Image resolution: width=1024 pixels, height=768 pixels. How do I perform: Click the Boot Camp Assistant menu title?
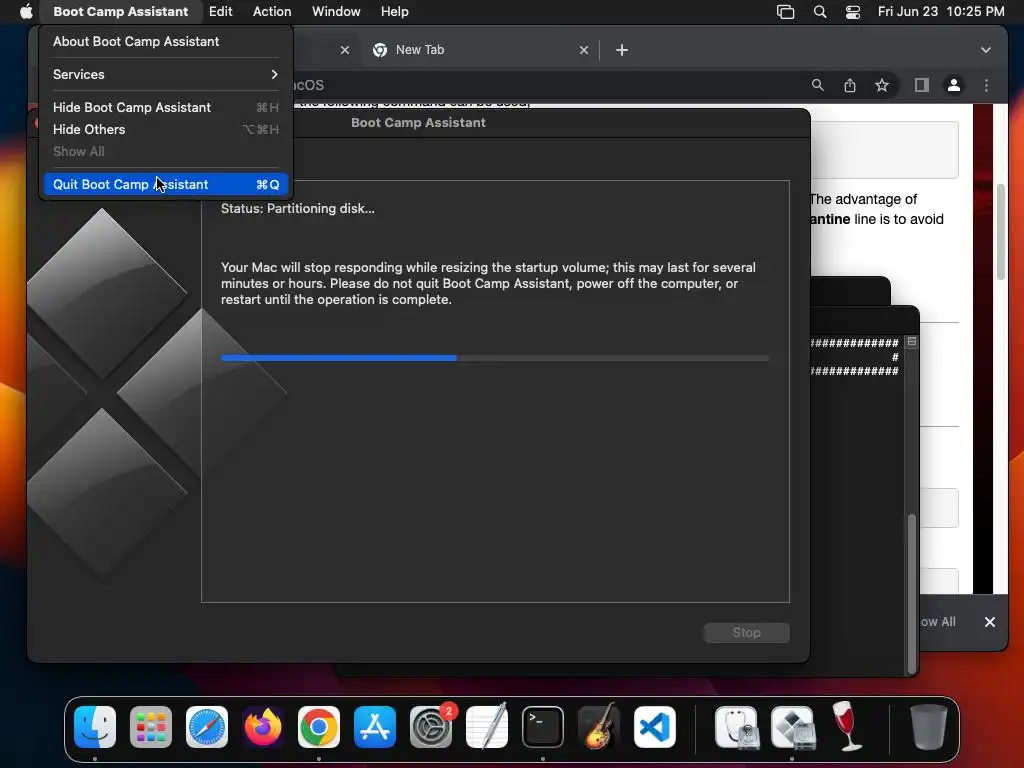pyautogui.click(x=120, y=11)
